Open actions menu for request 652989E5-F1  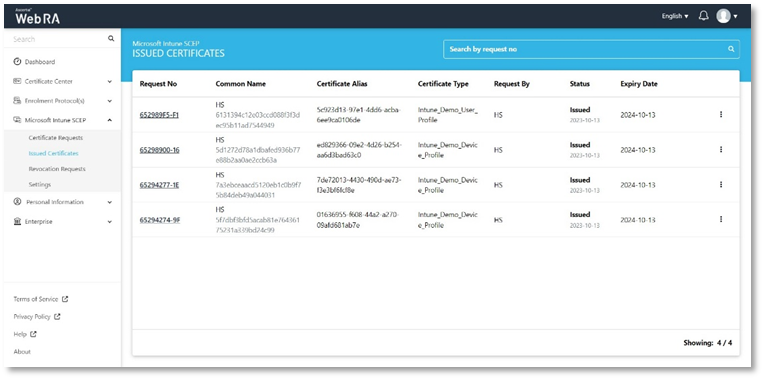[721, 114]
